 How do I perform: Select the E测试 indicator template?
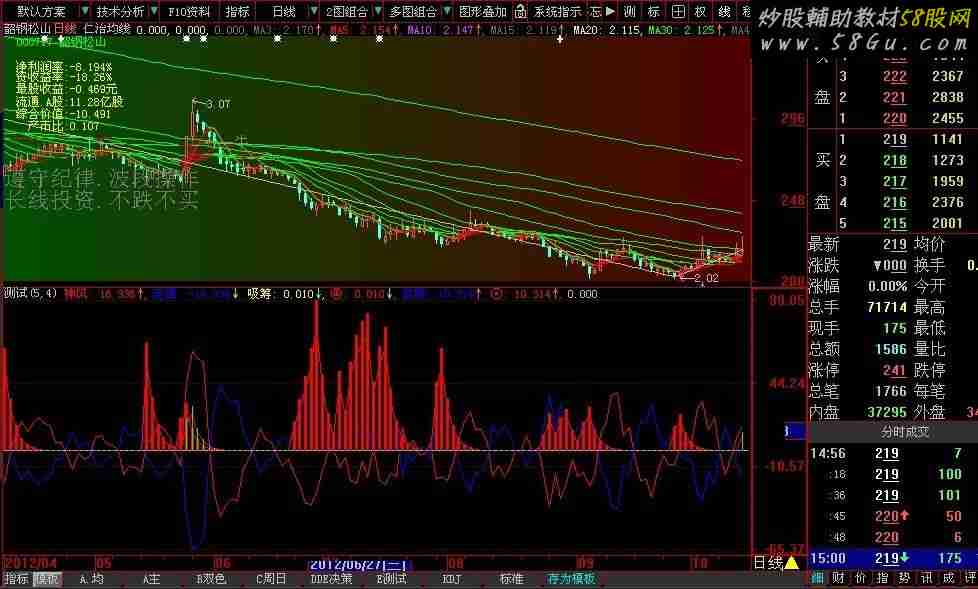point(392,579)
